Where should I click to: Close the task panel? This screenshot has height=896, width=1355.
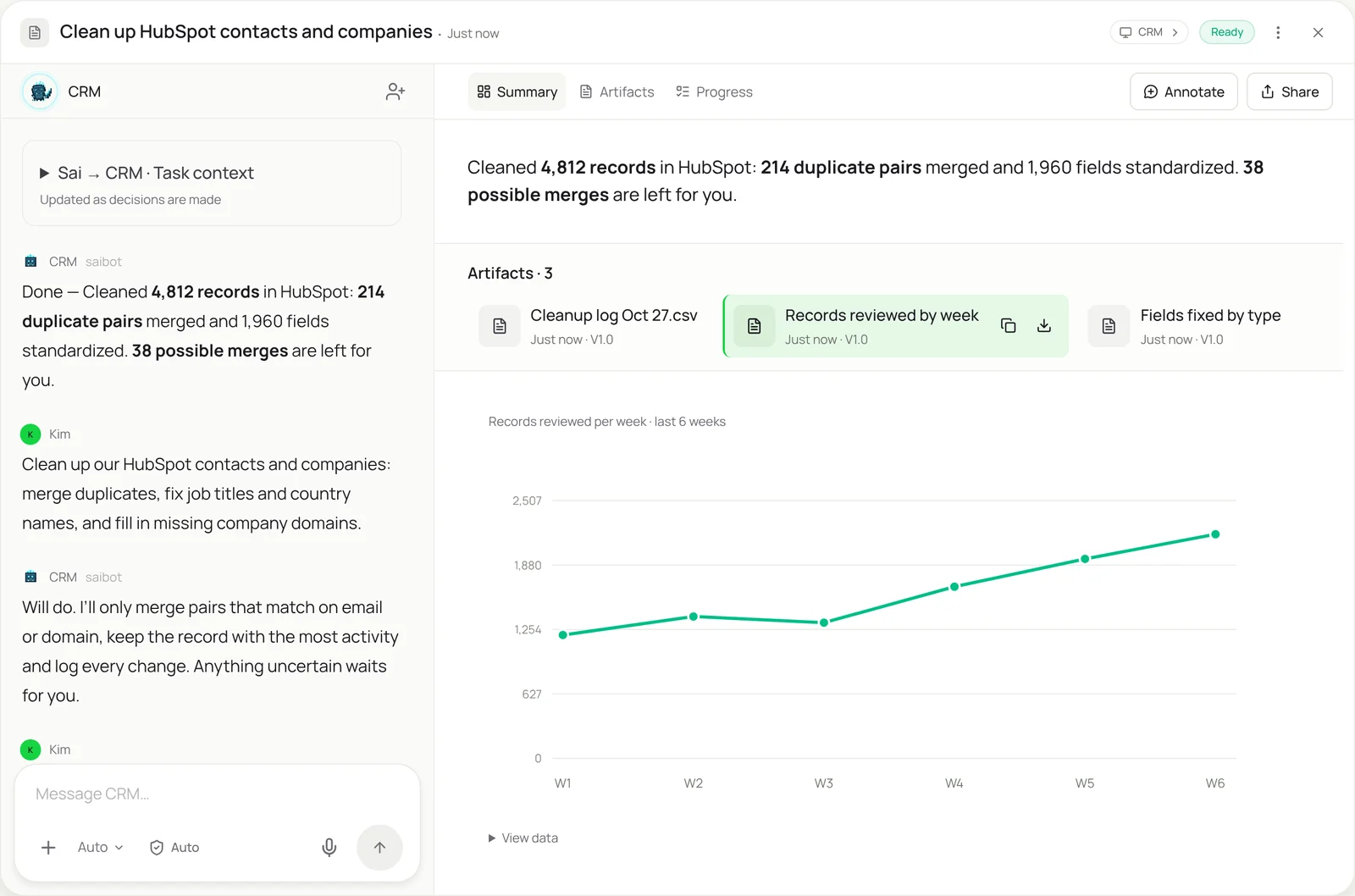(x=1318, y=33)
